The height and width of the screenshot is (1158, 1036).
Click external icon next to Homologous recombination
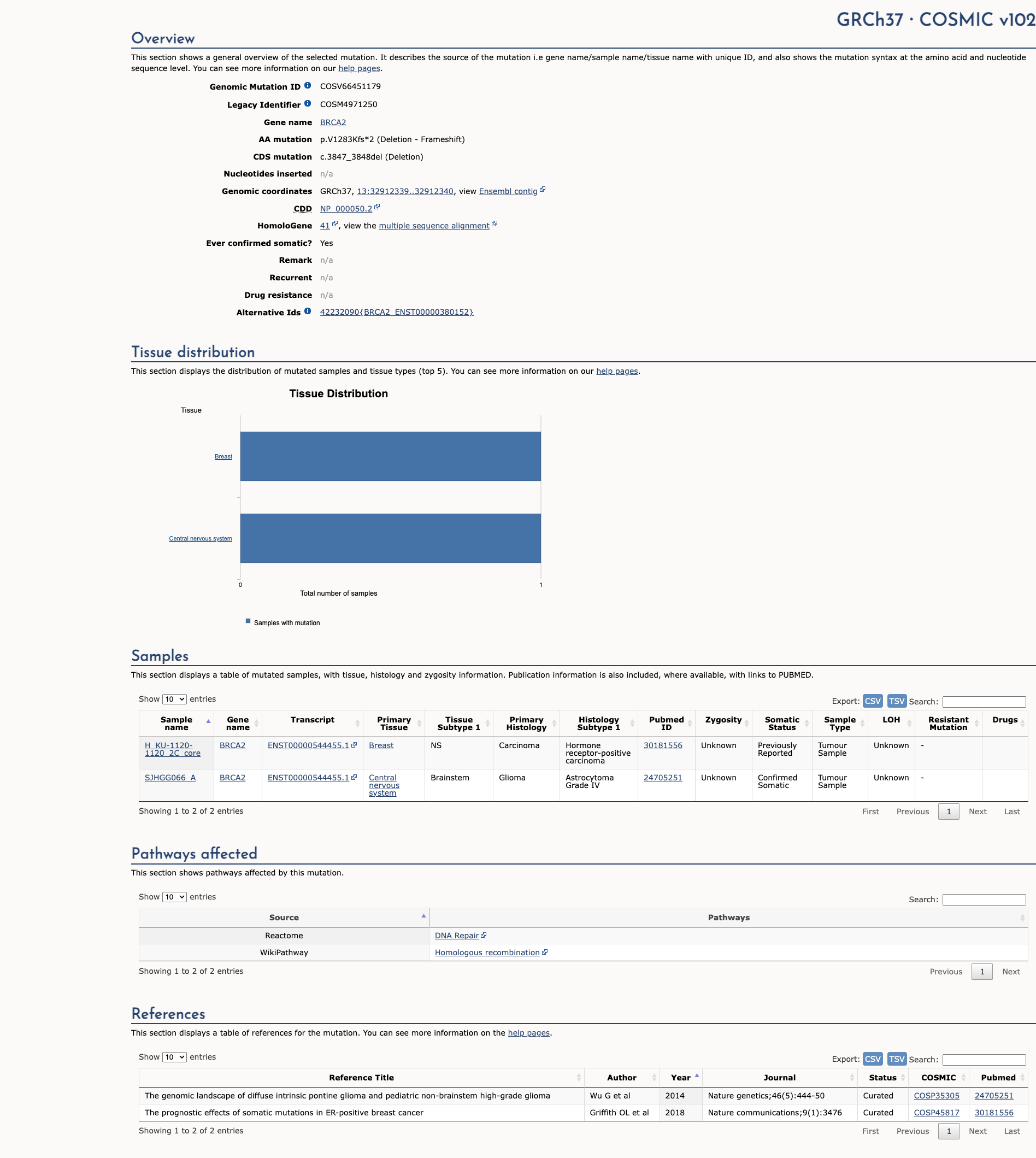(545, 953)
